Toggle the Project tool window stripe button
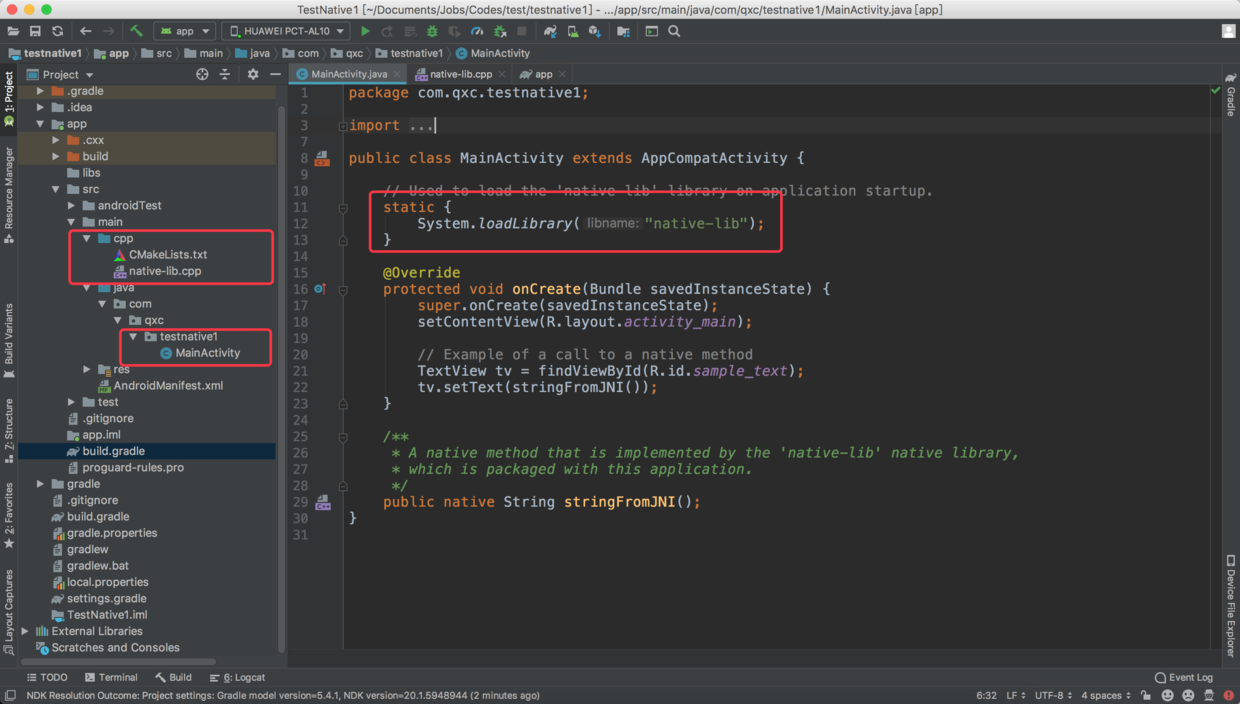Screen dimensions: 1240x704 tap(9, 98)
